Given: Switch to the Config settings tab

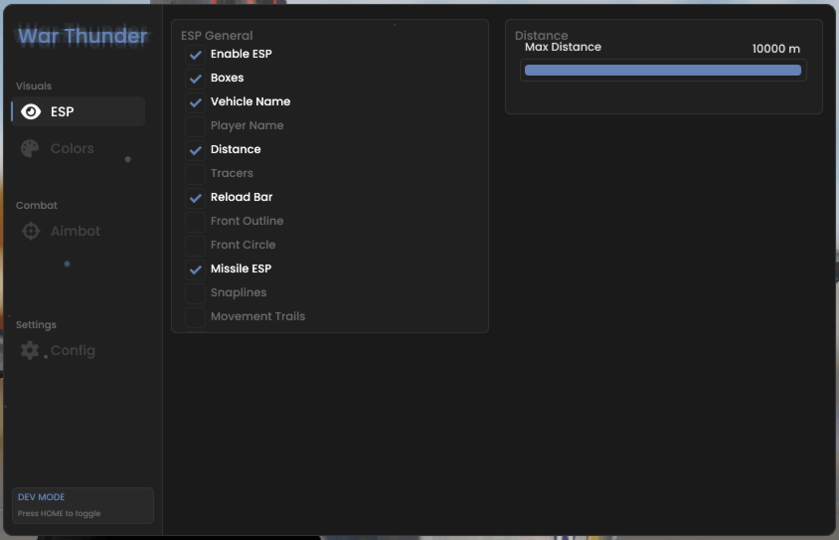Looking at the screenshot, I should coord(73,351).
